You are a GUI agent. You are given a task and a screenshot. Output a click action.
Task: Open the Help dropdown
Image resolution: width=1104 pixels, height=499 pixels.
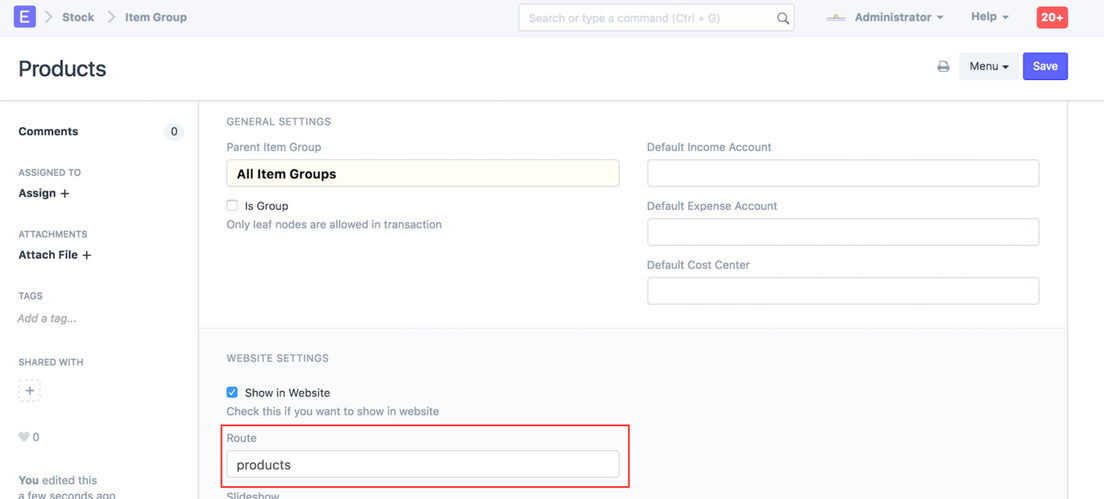tap(990, 17)
